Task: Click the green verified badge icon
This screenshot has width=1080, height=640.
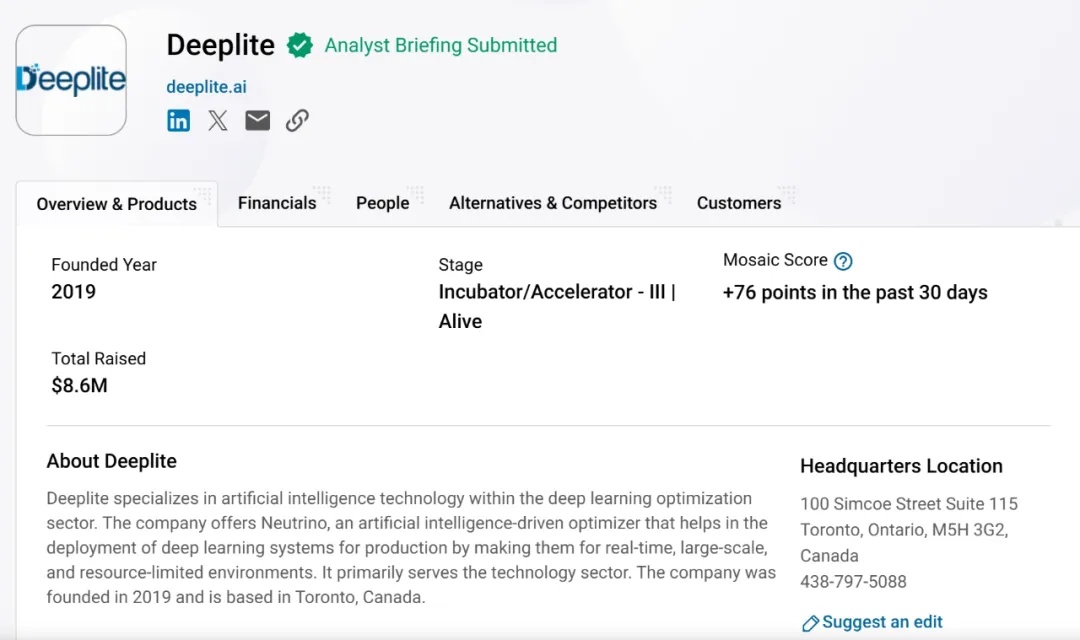Action: pyautogui.click(x=299, y=45)
